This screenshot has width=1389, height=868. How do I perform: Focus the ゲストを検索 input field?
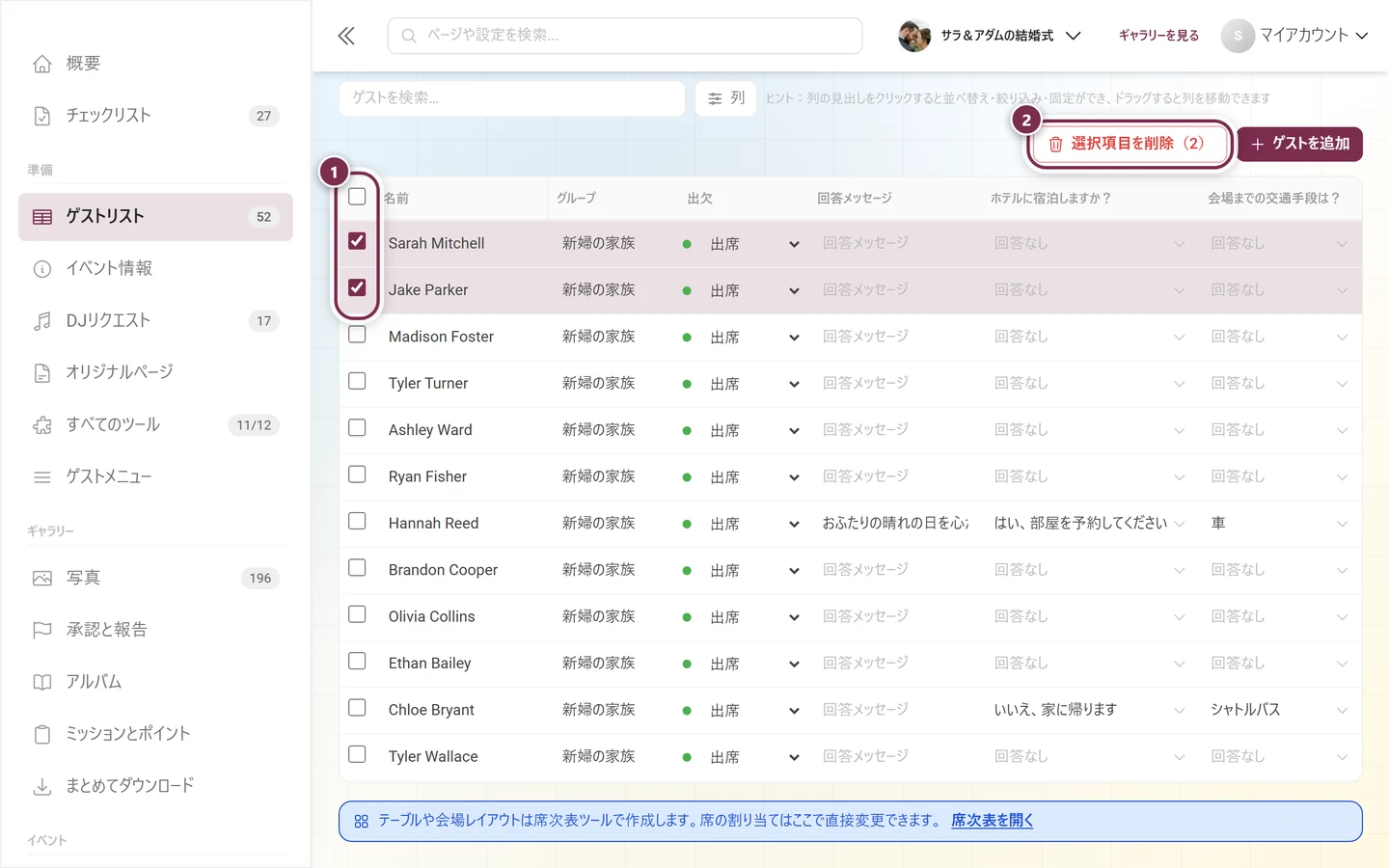pyautogui.click(x=512, y=98)
